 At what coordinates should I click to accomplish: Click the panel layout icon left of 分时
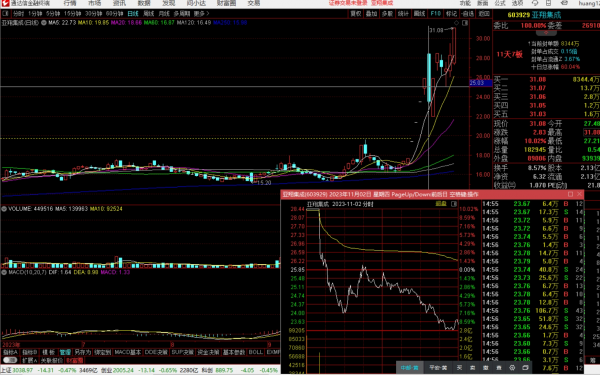pos(5,13)
